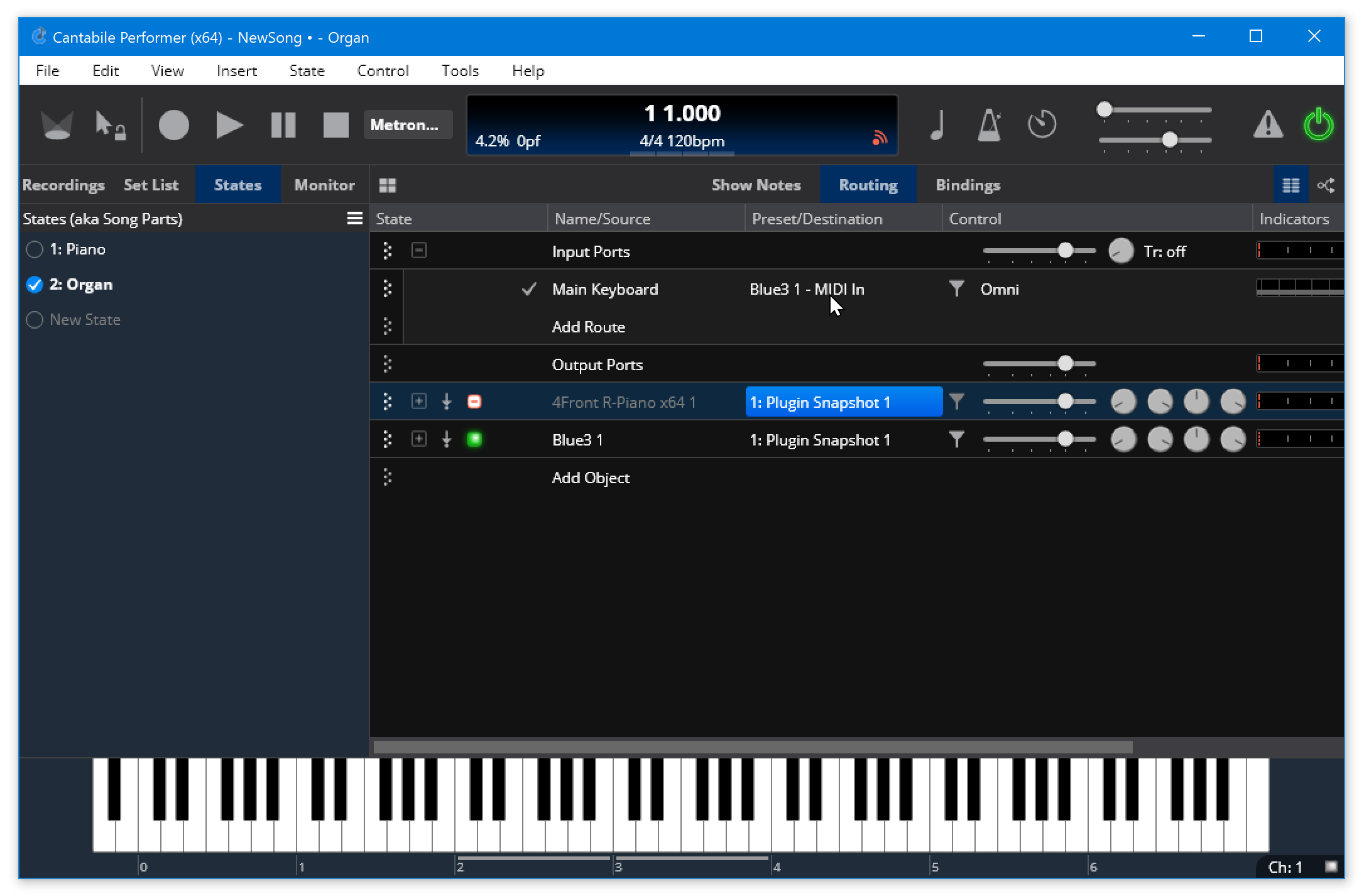The image size is (1364, 896).
Task: Adjust the upper master level slider
Action: [1155, 110]
